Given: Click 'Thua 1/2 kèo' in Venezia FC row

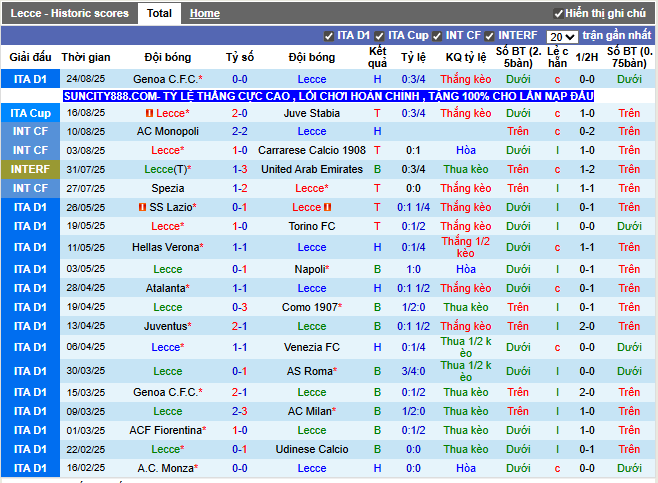Looking at the screenshot, I should [x=465, y=347].
